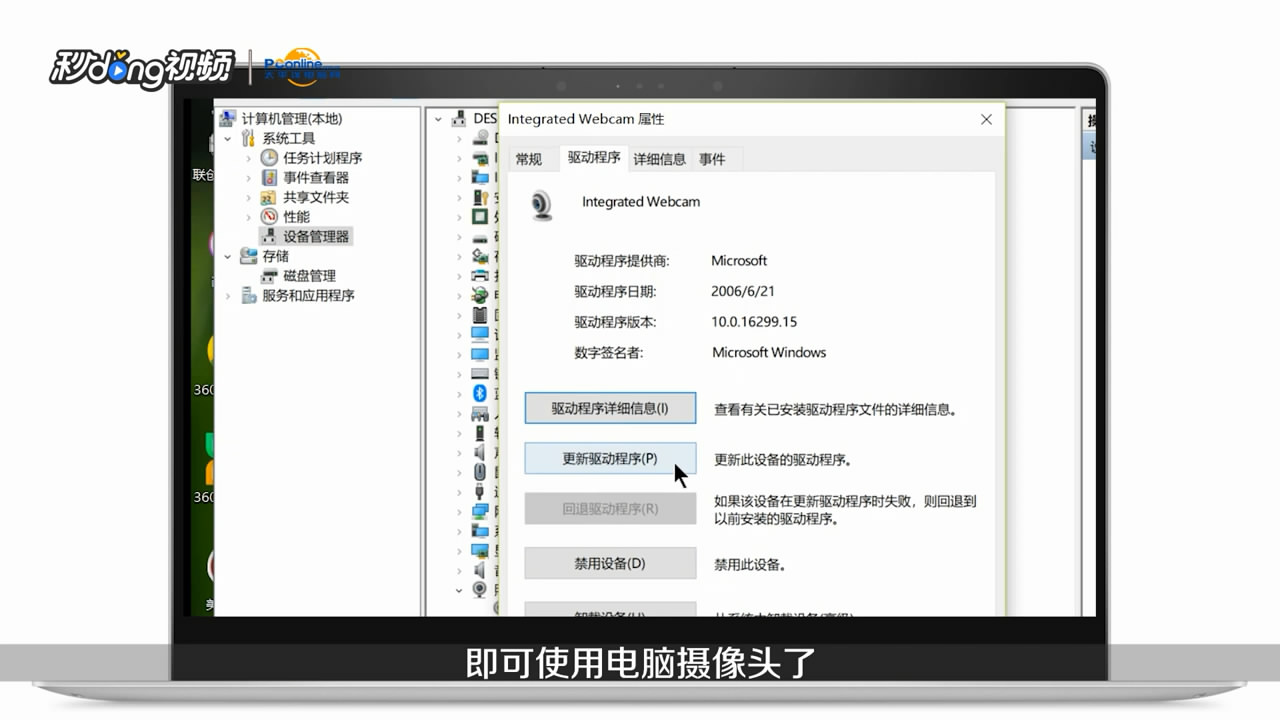Click the driver date value 2006/6/21

(743, 291)
